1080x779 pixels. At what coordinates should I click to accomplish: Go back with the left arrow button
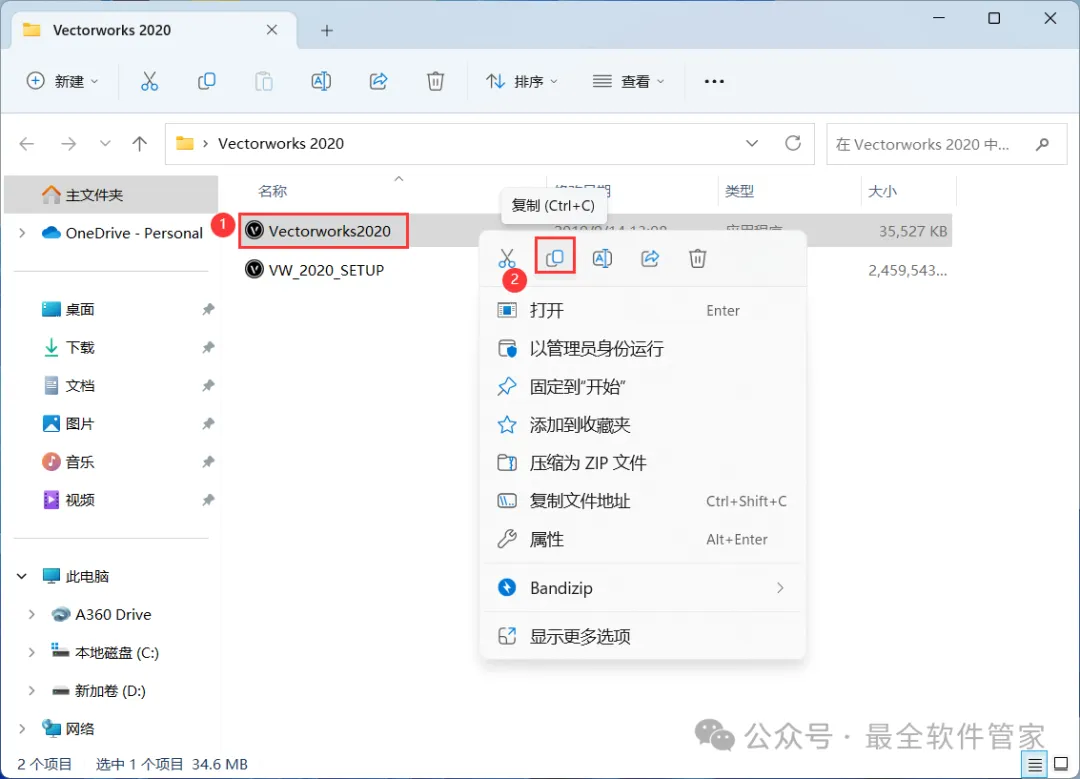click(27, 143)
